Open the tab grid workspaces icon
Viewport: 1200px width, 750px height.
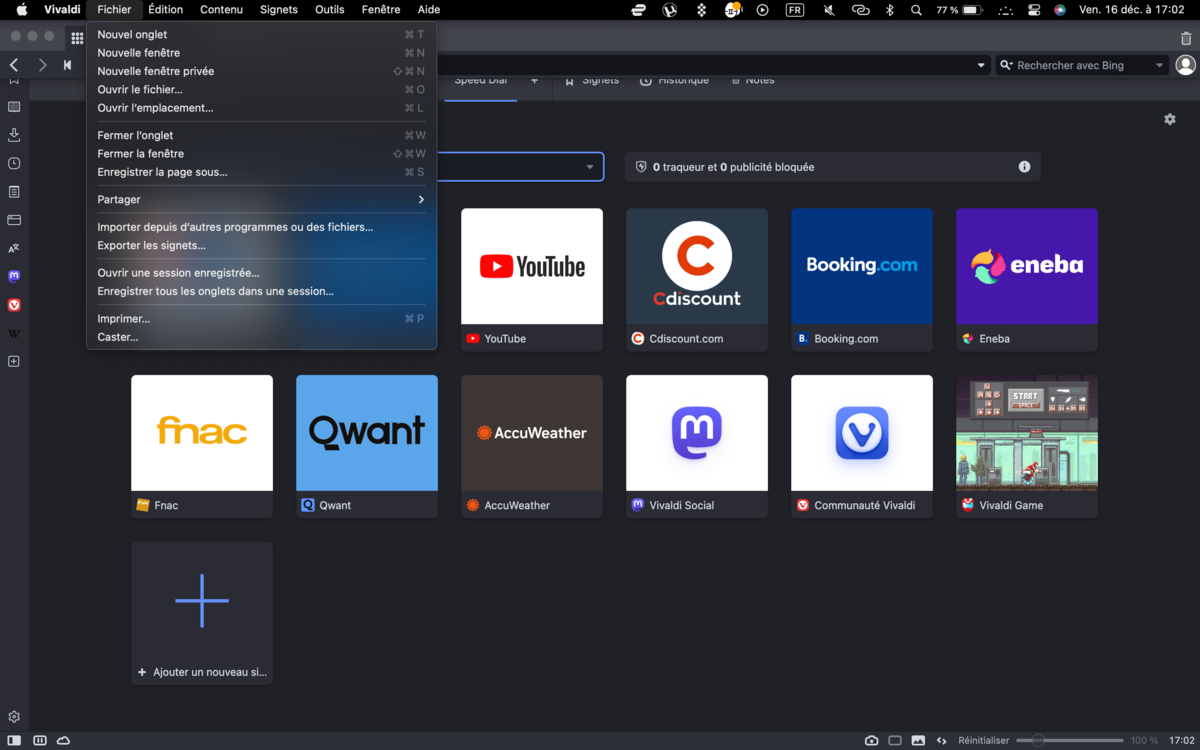click(x=77, y=38)
